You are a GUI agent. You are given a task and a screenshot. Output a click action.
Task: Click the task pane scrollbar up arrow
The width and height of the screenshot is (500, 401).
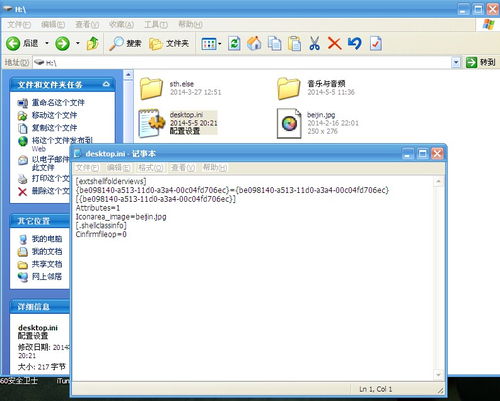[x=129, y=75]
